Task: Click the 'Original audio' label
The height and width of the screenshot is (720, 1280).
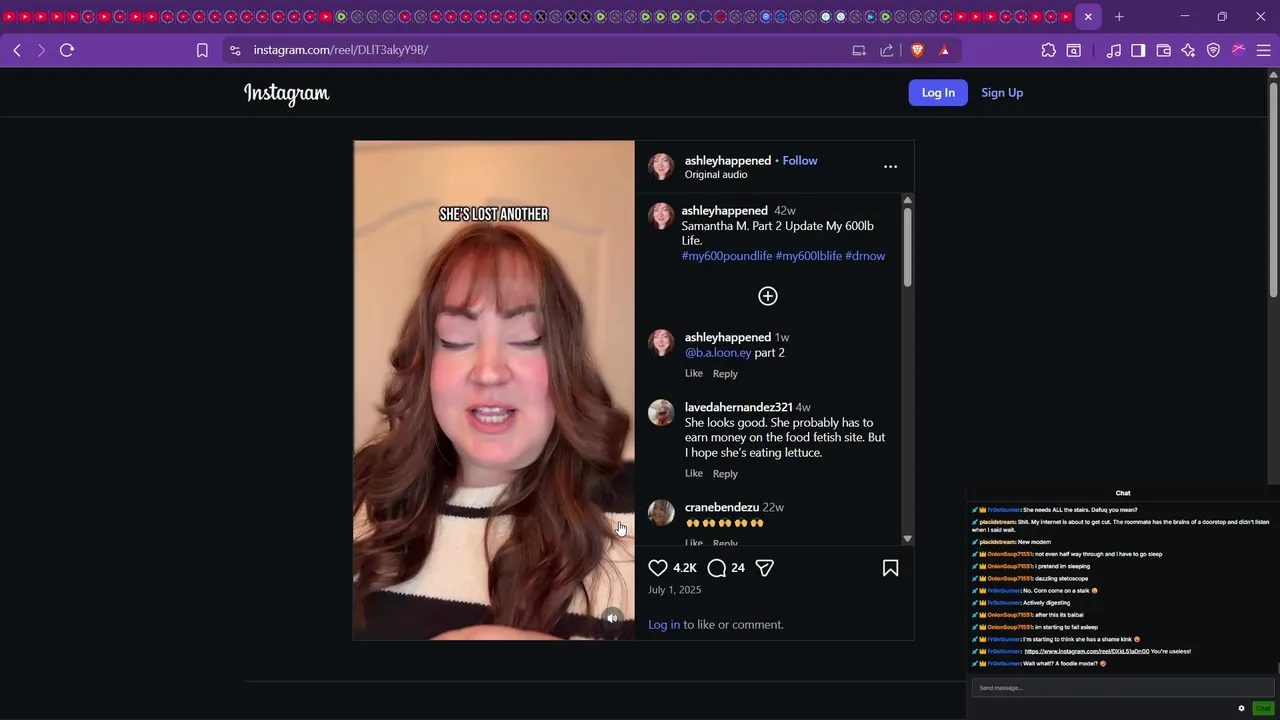Action: [716, 175]
